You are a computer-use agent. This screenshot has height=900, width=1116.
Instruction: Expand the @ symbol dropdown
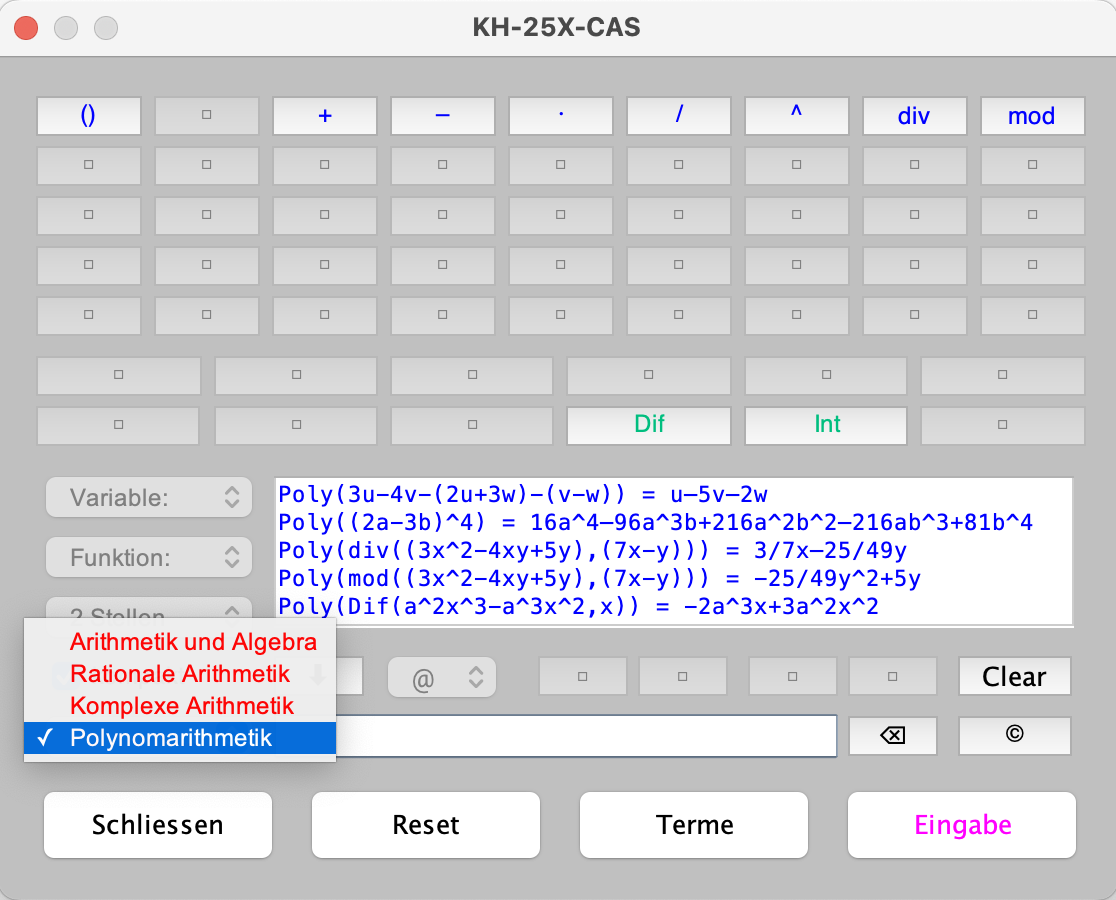442,677
